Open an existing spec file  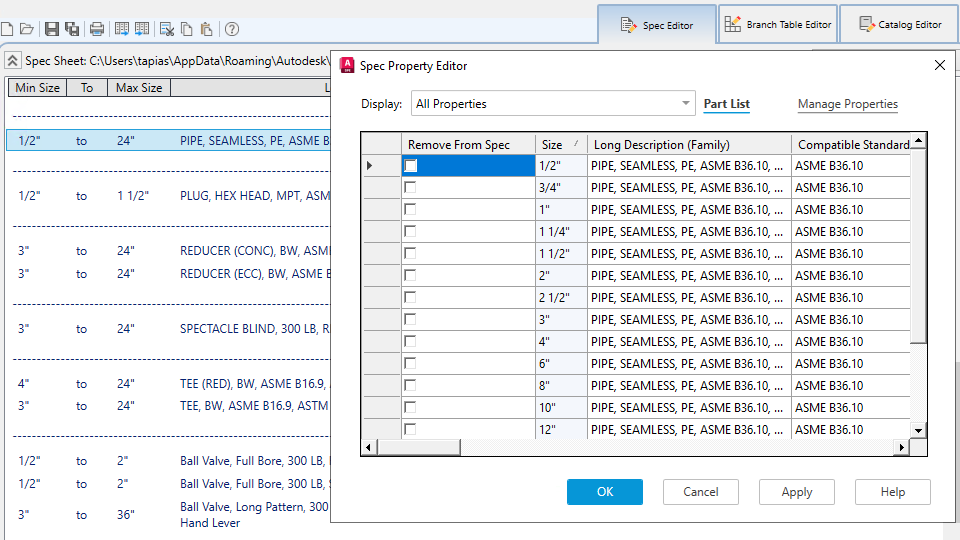tap(26, 29)
